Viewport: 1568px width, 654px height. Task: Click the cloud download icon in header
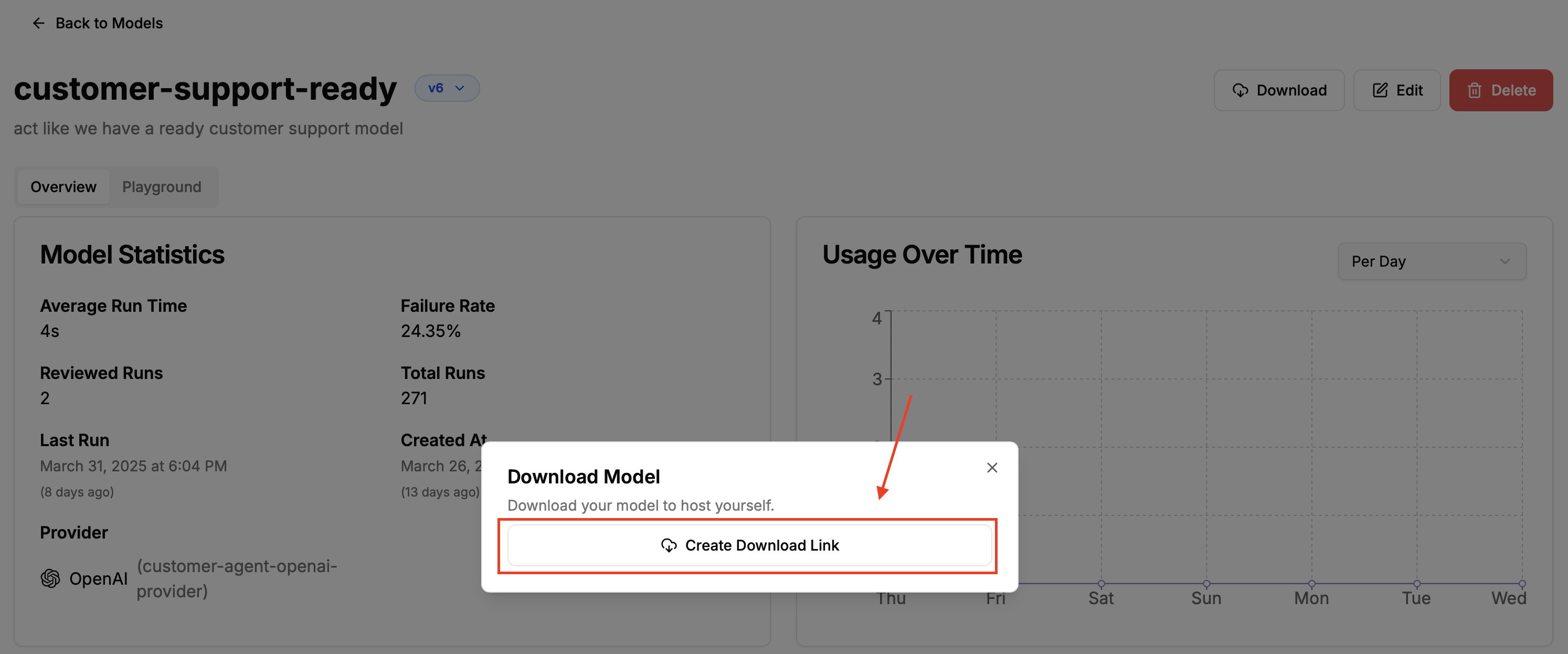coord(1240,90)
